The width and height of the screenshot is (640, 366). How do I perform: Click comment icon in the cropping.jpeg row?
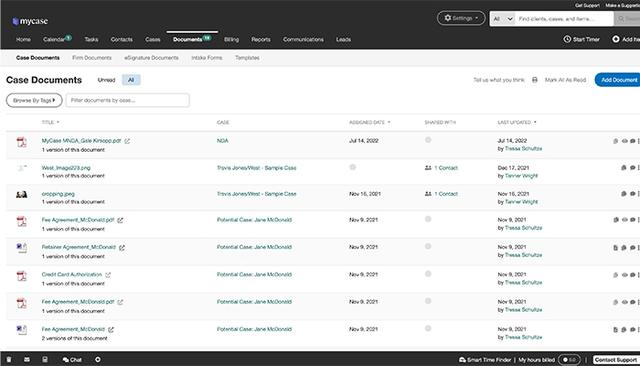click(632, 194)
